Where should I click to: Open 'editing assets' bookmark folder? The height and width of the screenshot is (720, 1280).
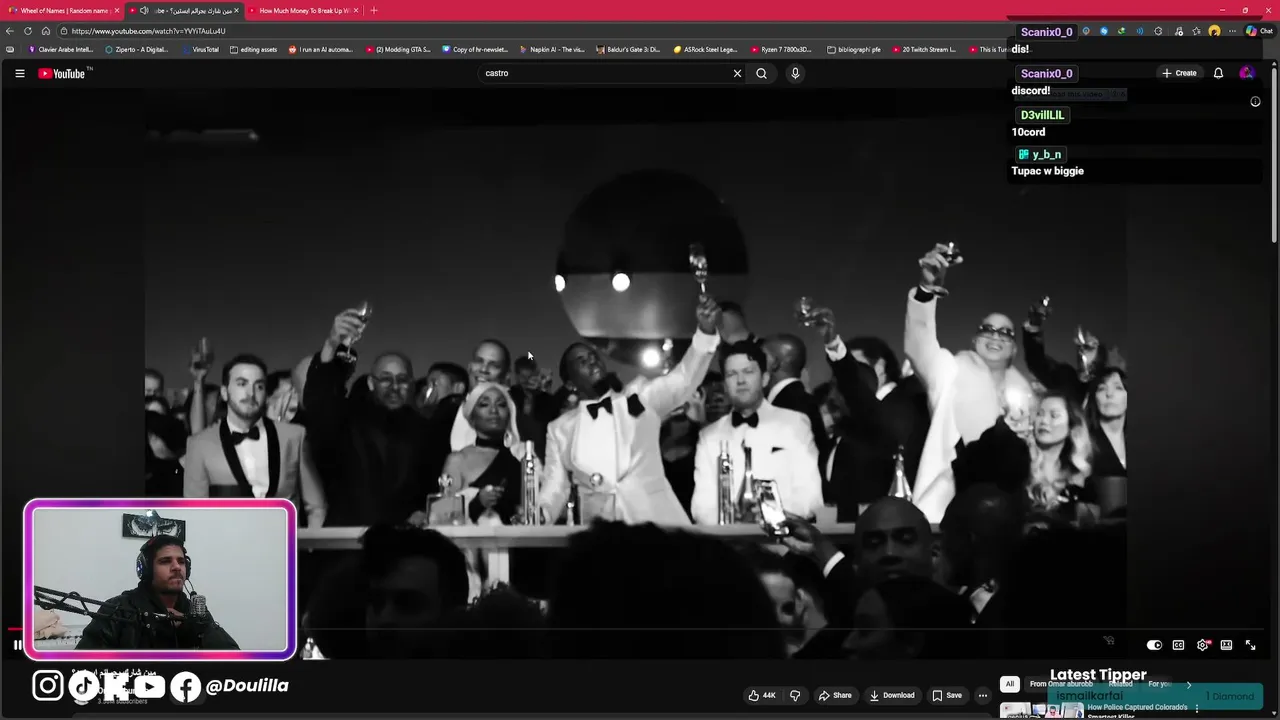tap(253, 49)
